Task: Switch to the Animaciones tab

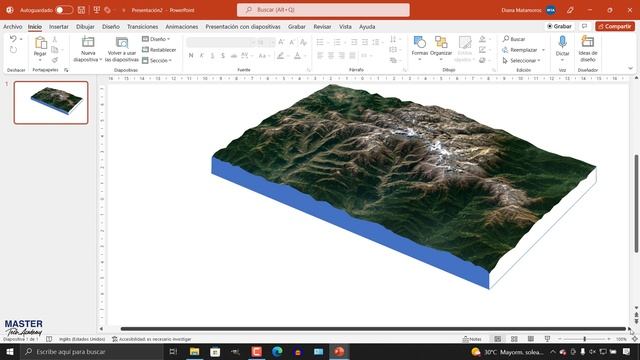Action: click(182, 27)
